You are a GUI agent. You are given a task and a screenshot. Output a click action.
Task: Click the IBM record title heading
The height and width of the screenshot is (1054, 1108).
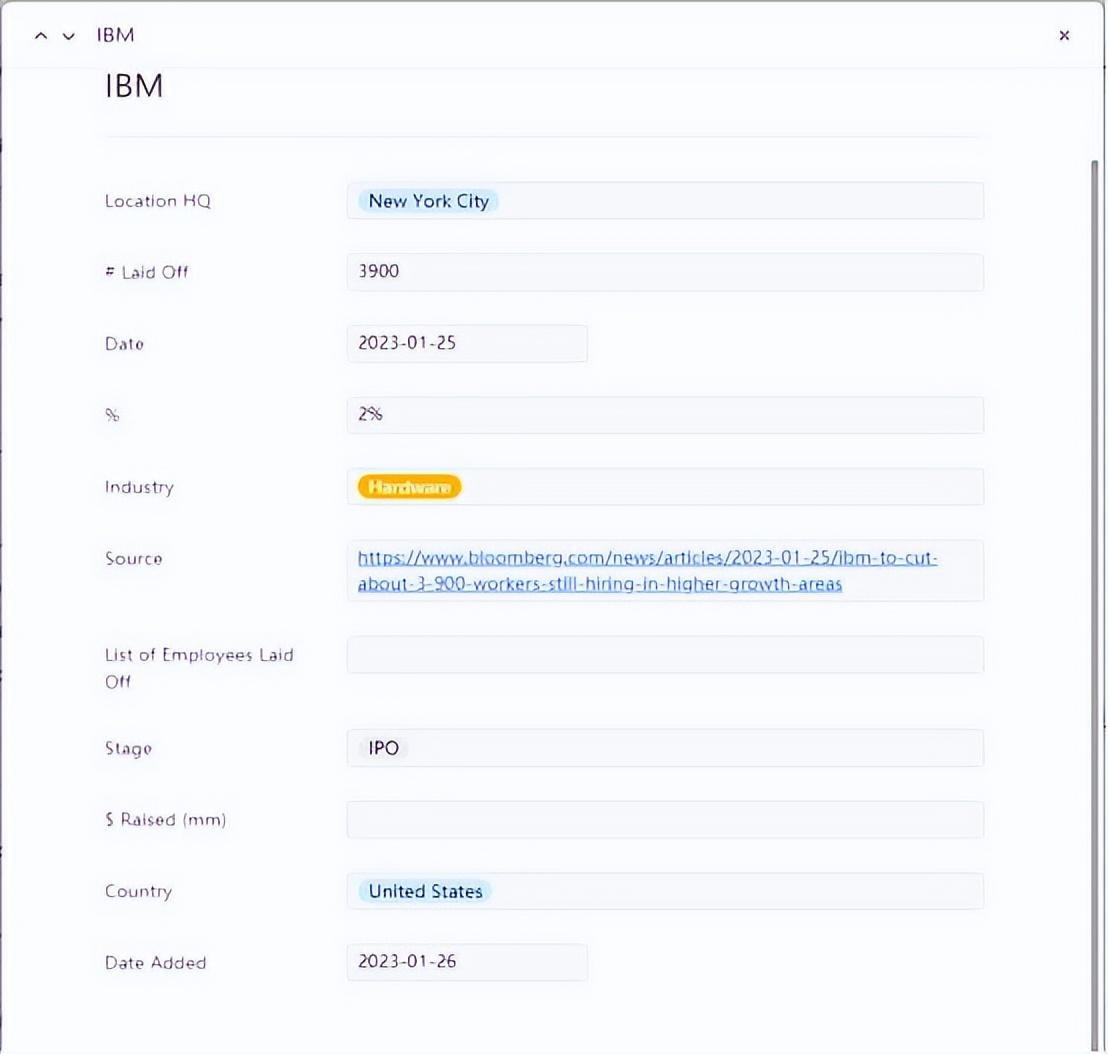tap(134, 87)
